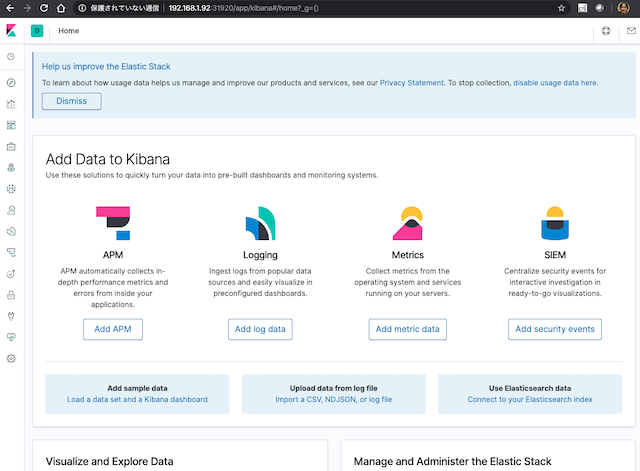Open the newsfeed mail icon in header

tap(631, 31)
